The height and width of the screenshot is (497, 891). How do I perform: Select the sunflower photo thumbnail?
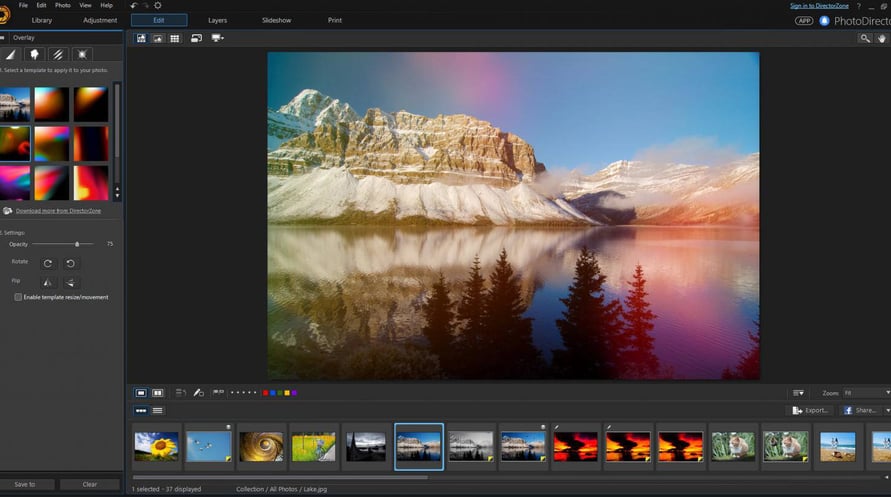pos(156,446)
